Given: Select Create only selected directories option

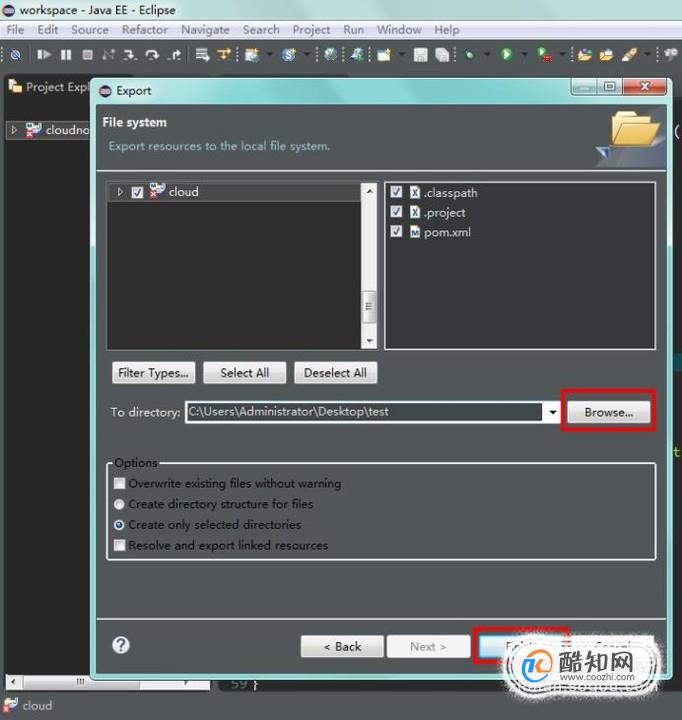Looking at the screenshot, I should [119, 525].
